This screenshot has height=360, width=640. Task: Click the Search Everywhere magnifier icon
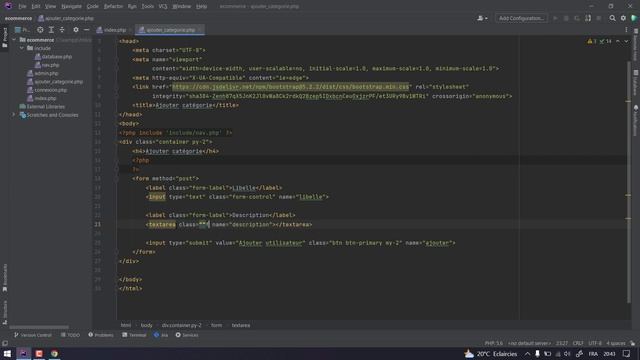612,18
